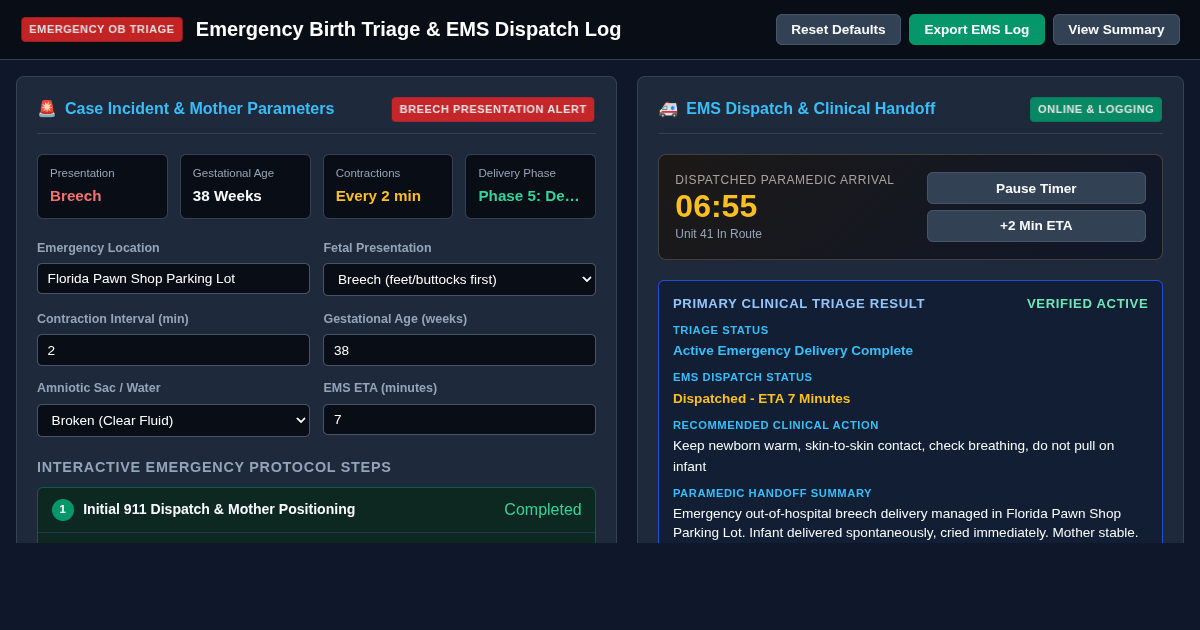Click the Verified Active label
The width and height of the screenshot is (1200, 630).
(x=1087, y=303)
